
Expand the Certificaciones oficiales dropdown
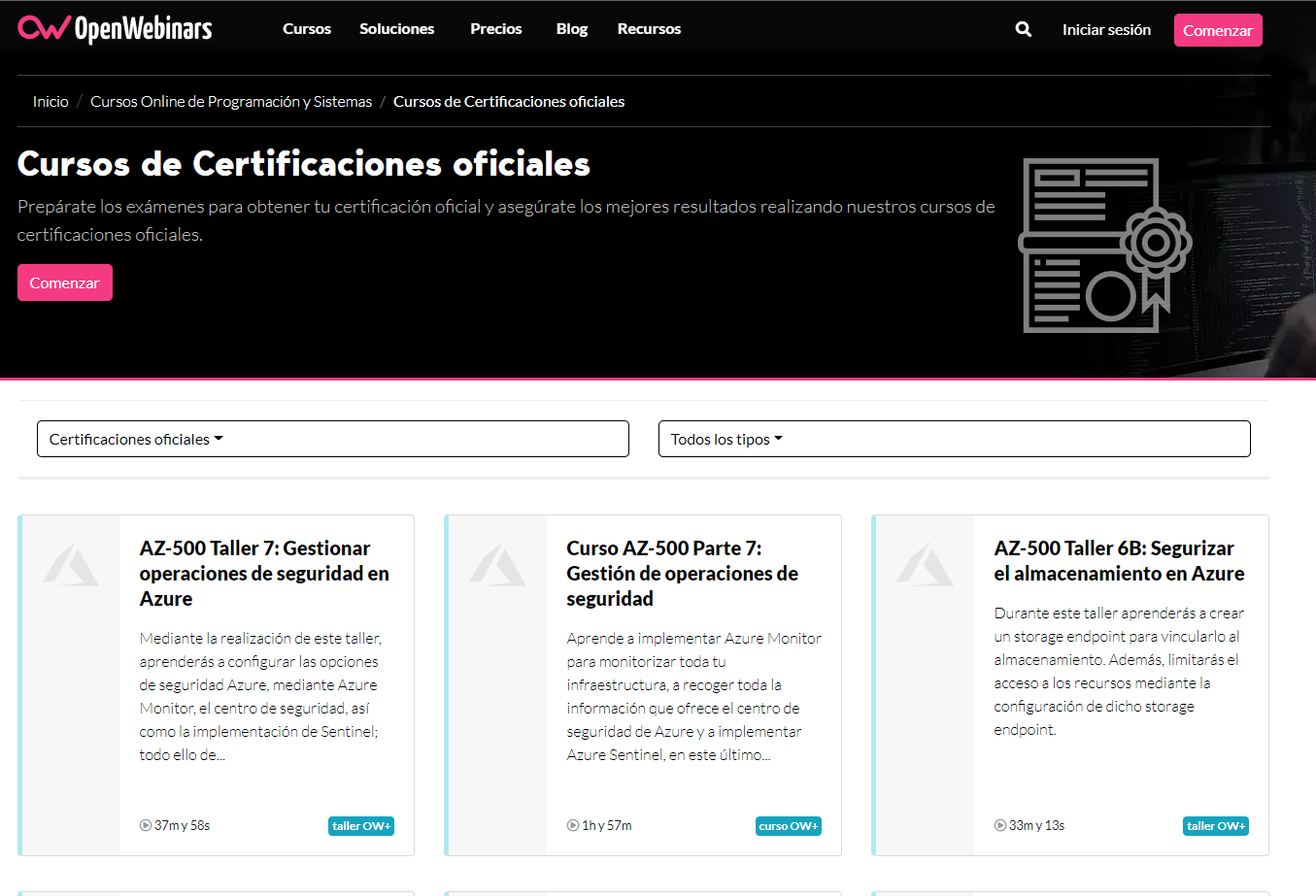(333, 439)
